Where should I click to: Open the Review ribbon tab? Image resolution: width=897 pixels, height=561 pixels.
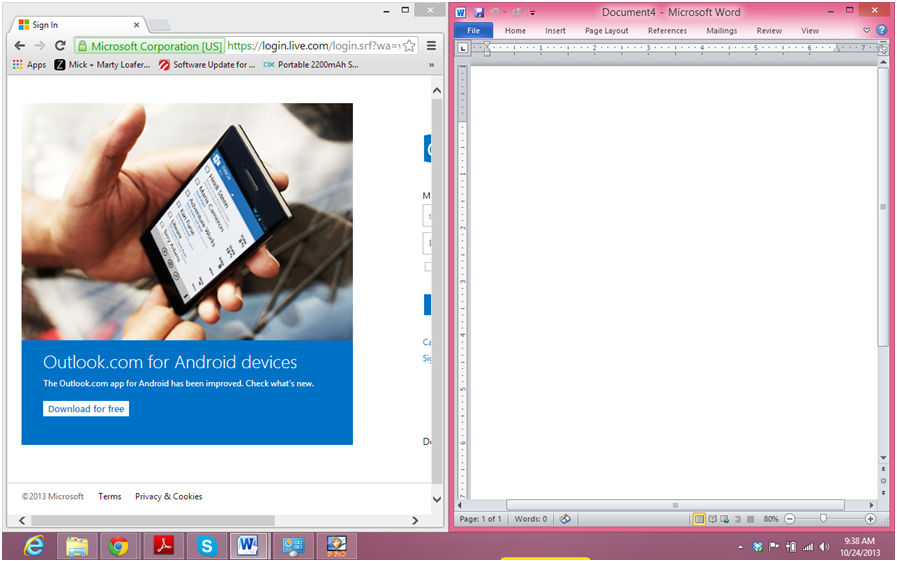[769, 30]
